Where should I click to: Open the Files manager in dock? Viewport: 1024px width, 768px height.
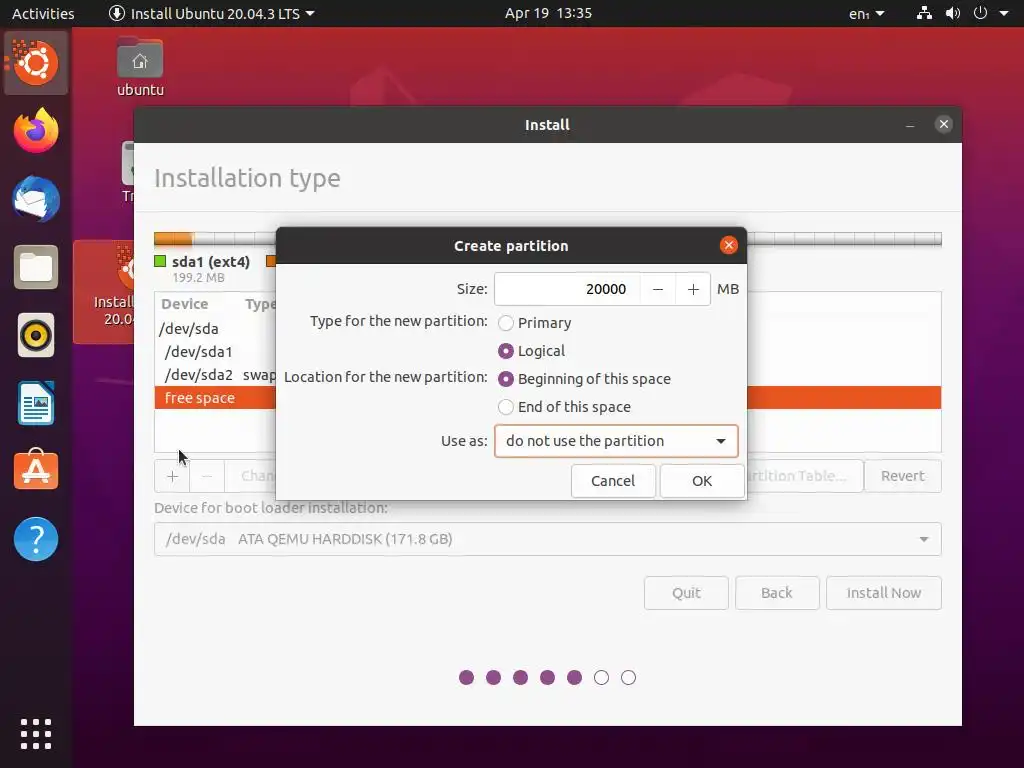coord(36,267)
